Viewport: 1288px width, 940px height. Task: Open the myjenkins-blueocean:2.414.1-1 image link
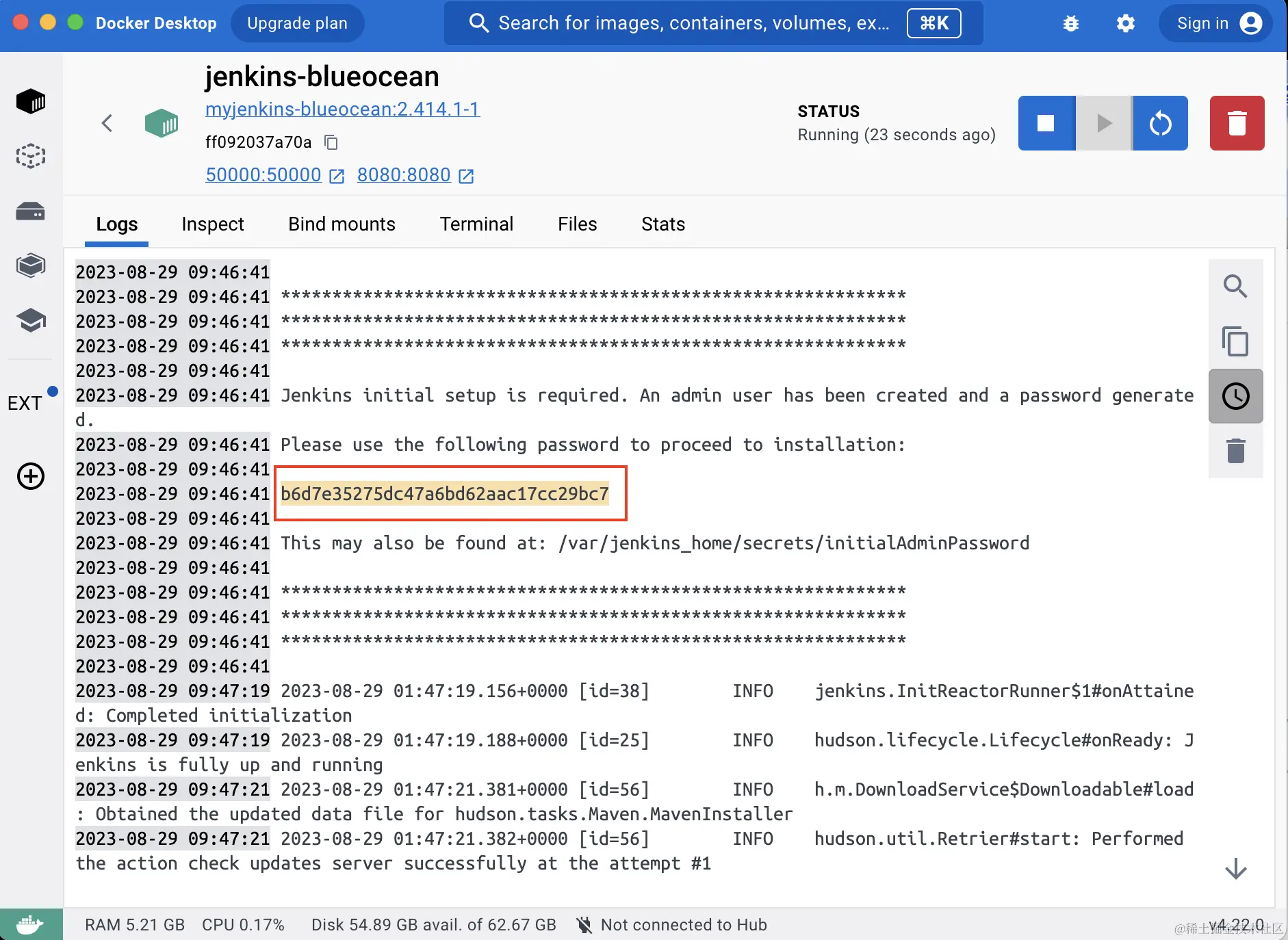coord(342,109)
